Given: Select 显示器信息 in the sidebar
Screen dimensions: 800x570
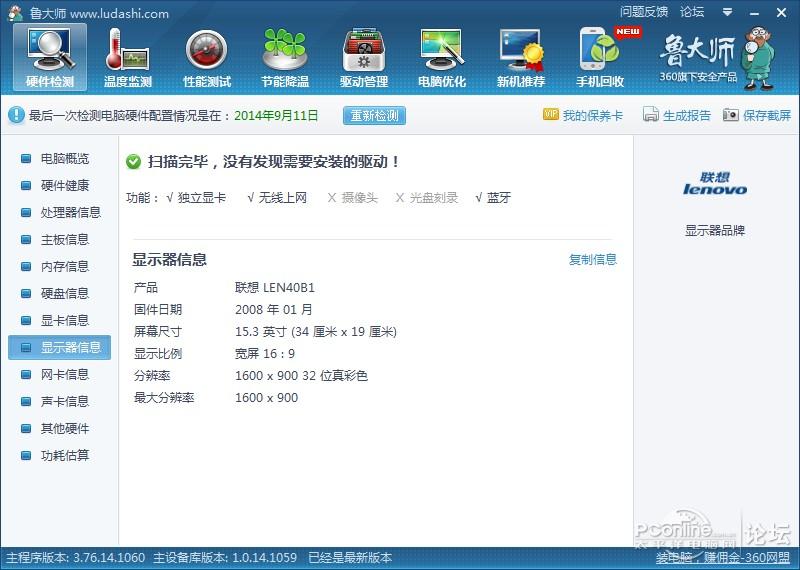Looking at the screenshot, I should [x=60, y=348].
